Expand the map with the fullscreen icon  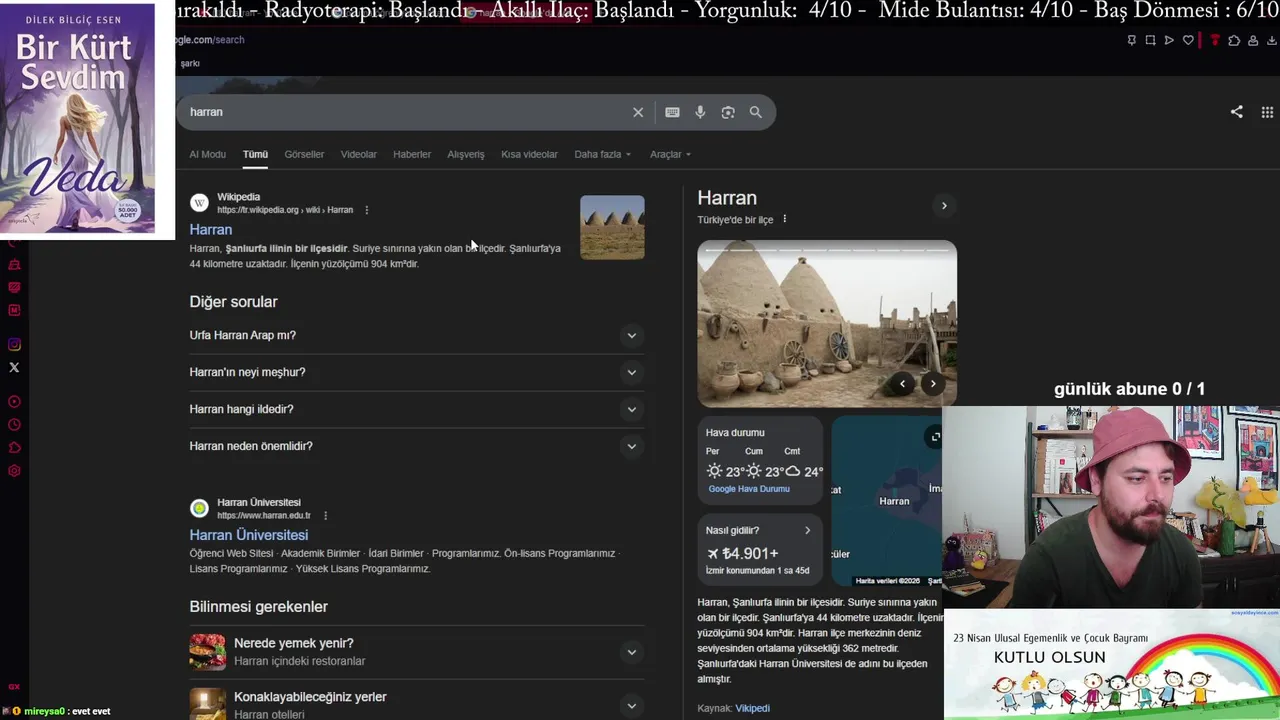click(x=935, y=437)
